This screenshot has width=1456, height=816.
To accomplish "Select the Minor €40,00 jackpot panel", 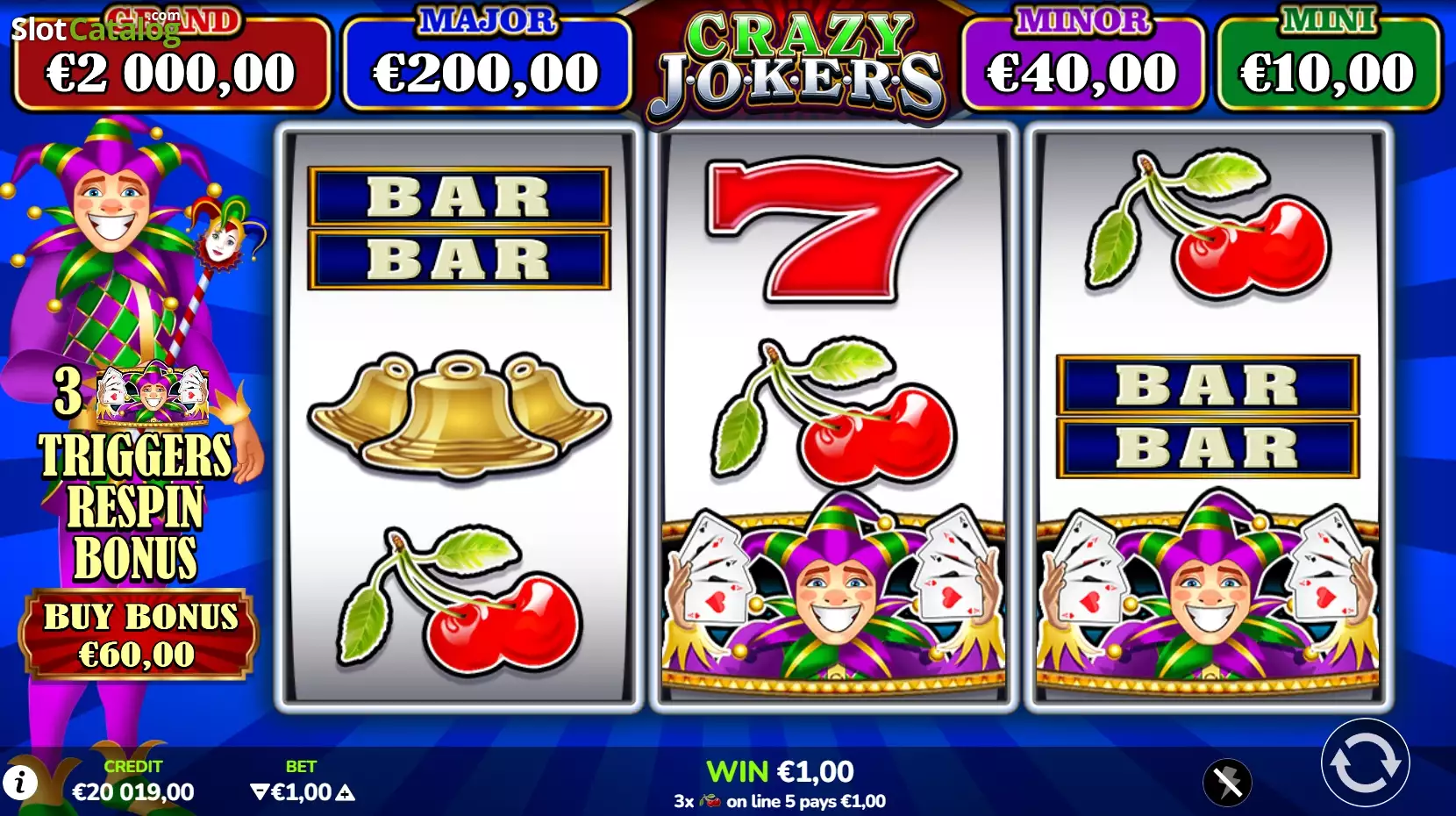I will [x=1083, y=63].
